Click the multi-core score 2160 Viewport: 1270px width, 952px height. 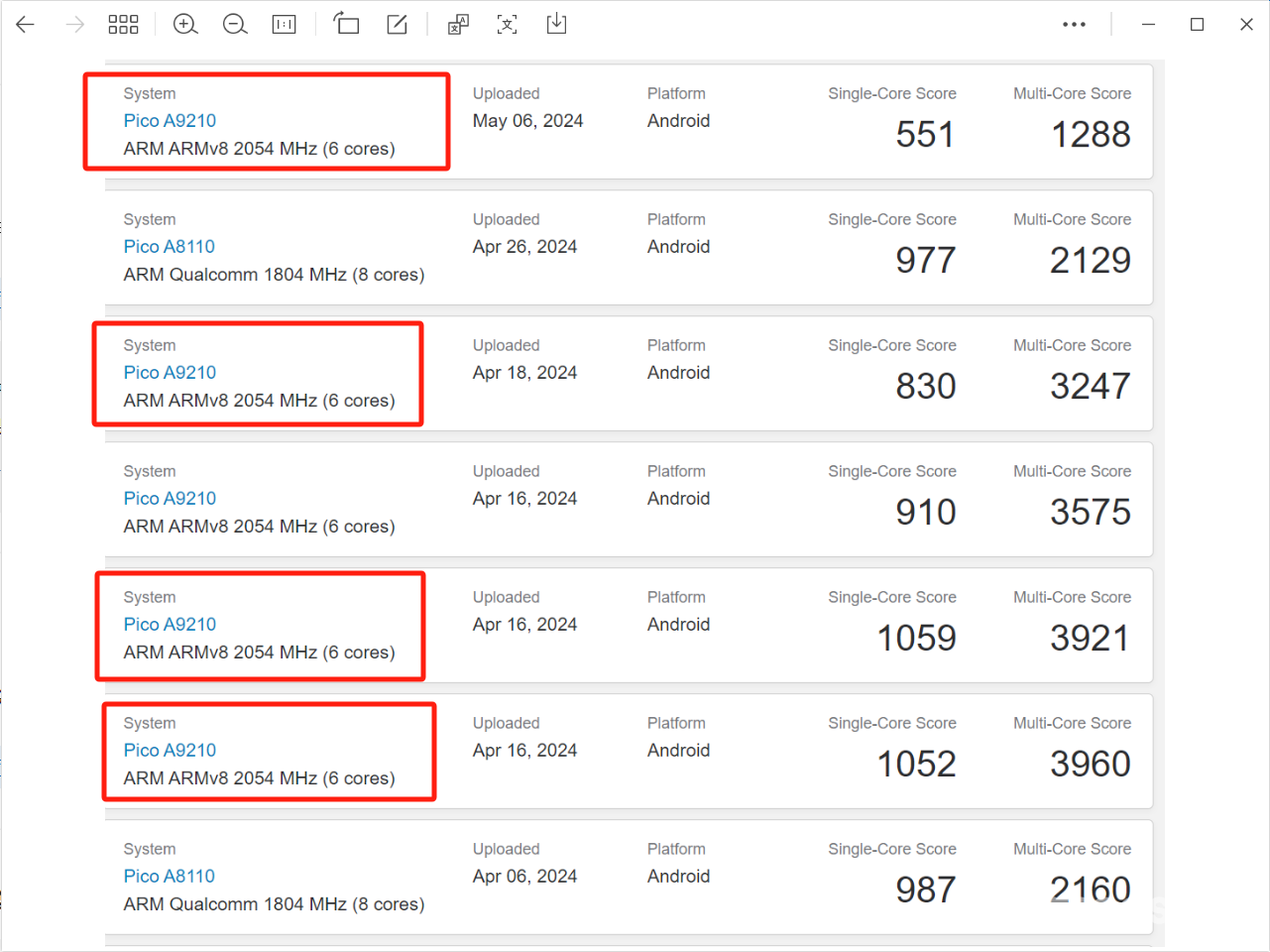tap(1091, 891)
